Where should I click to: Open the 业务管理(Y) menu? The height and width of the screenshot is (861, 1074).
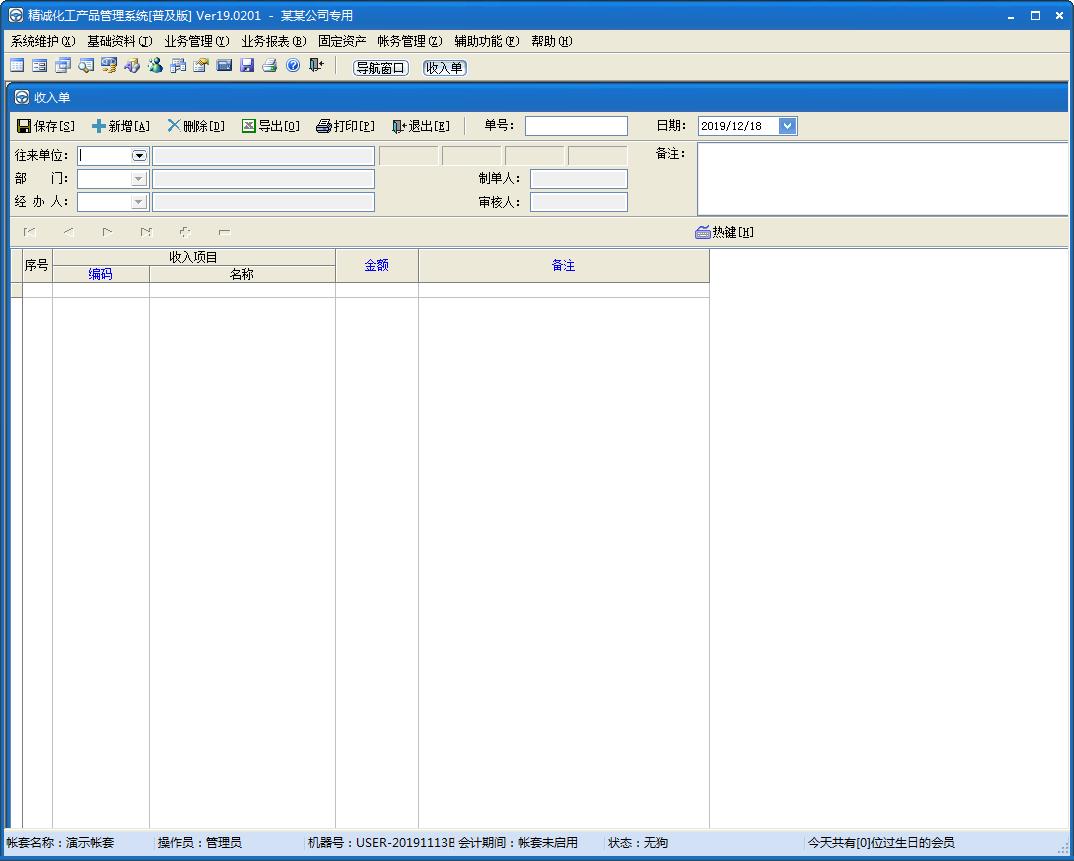click(x=197, y=41)
